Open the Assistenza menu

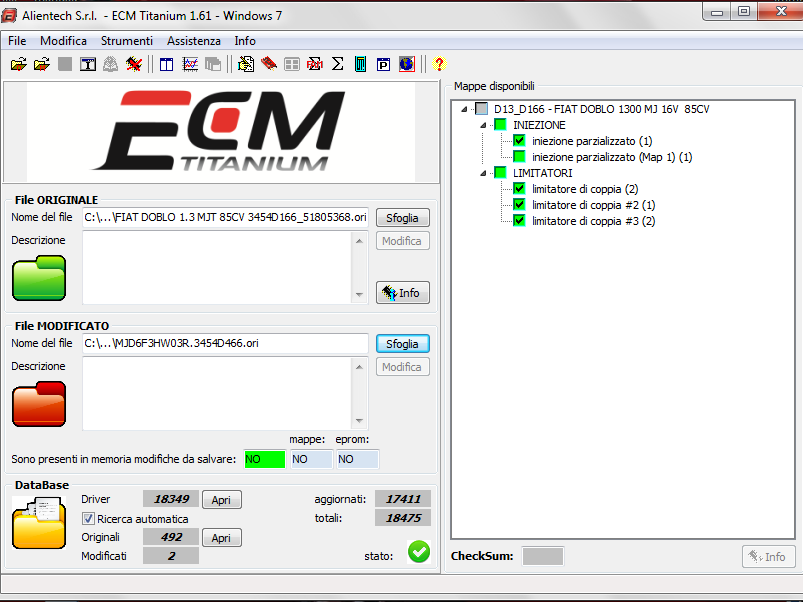[194, 41]
